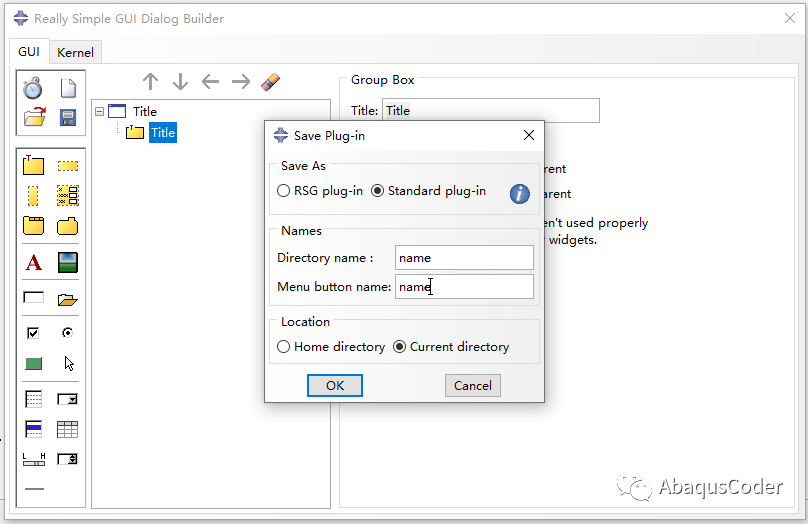808x524 pixels.
Task: Add a Check Button widget icon
Action: (x=33, y=333)
